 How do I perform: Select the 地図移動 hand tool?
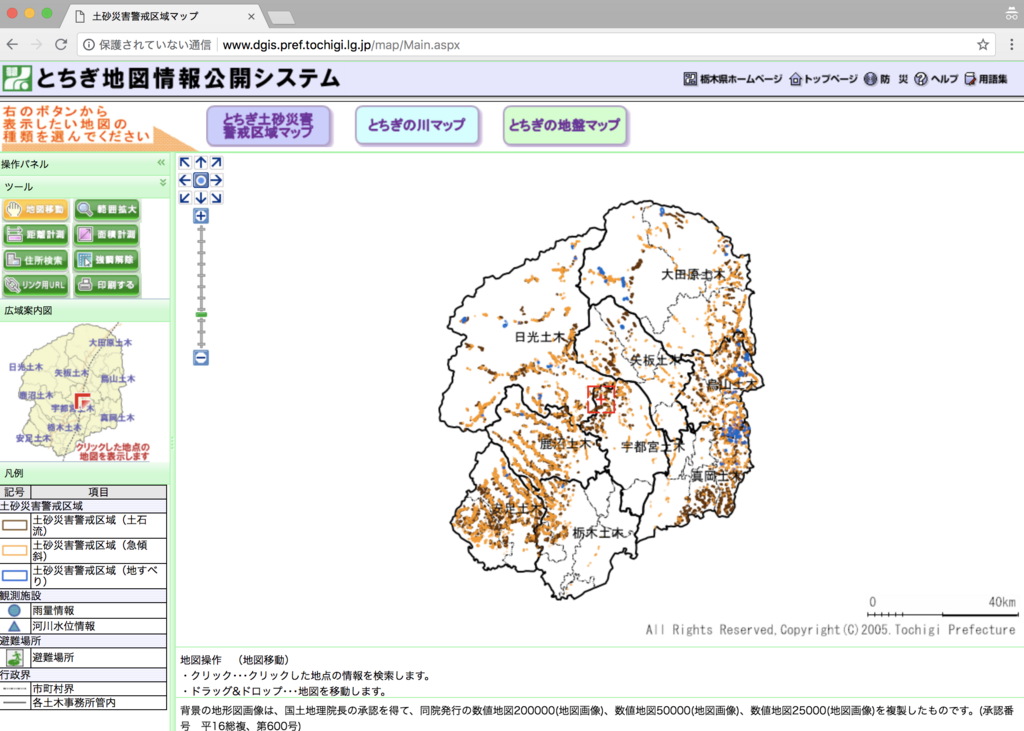(x=35, y=210)
